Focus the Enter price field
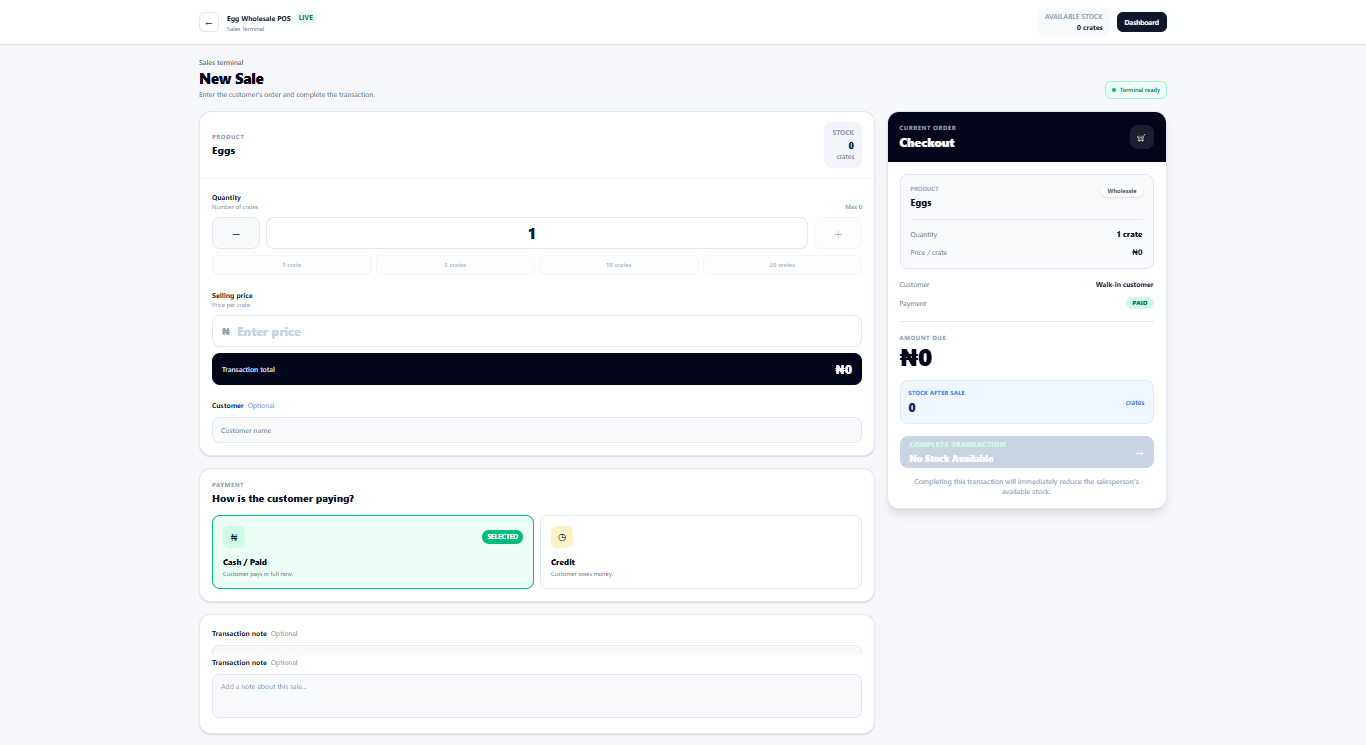Screen dimensions: 1366x745 point(537,331)
